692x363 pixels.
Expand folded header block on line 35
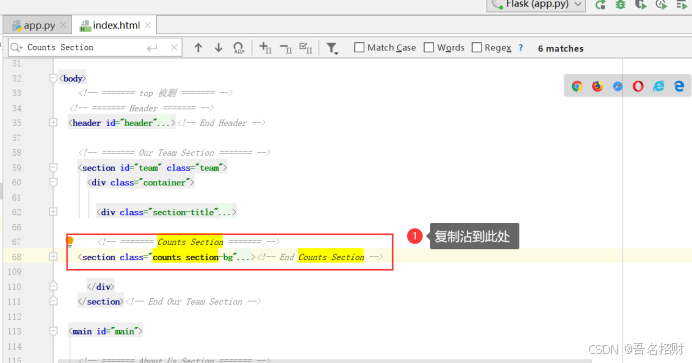53,122
